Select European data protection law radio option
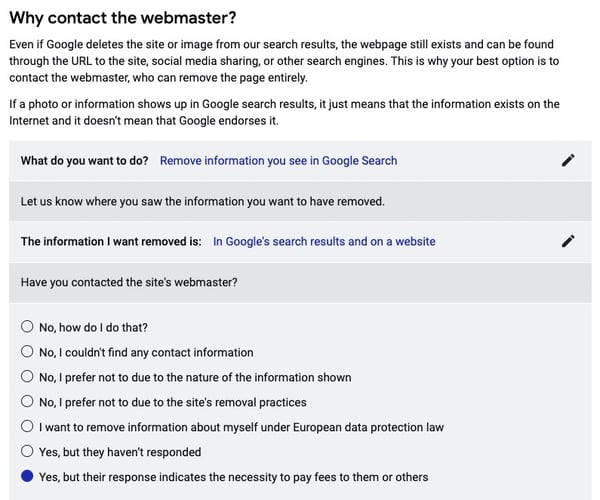 27,427
